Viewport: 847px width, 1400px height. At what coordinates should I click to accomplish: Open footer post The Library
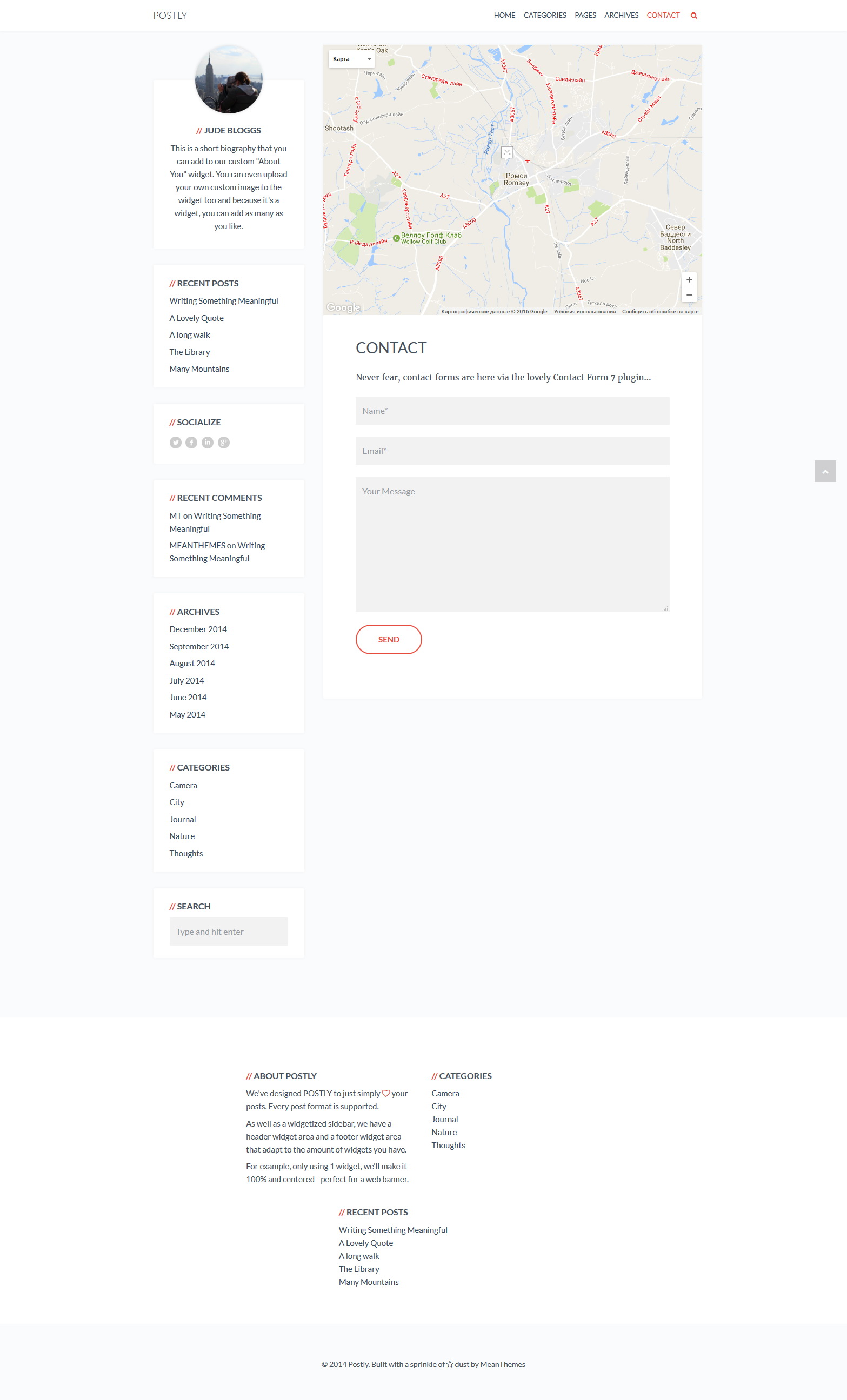point(359,1269)
